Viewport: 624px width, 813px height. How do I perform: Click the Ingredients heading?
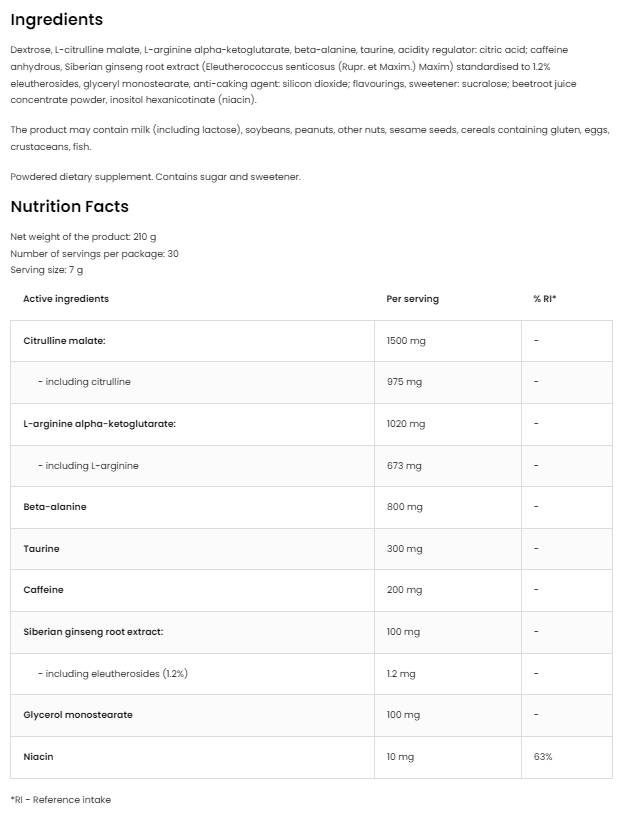coord(56,19)
